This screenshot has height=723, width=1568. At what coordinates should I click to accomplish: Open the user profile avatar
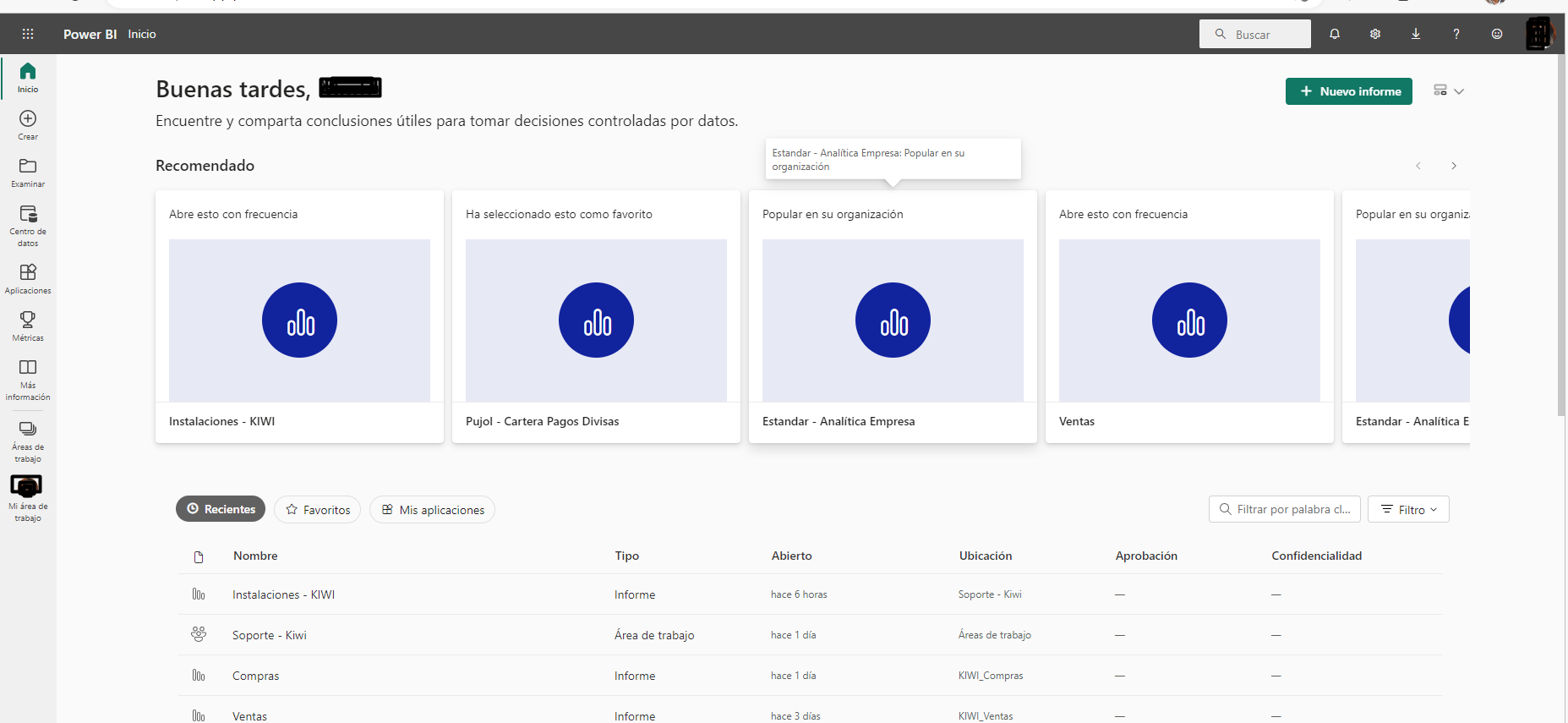(x=1539, y=34)
